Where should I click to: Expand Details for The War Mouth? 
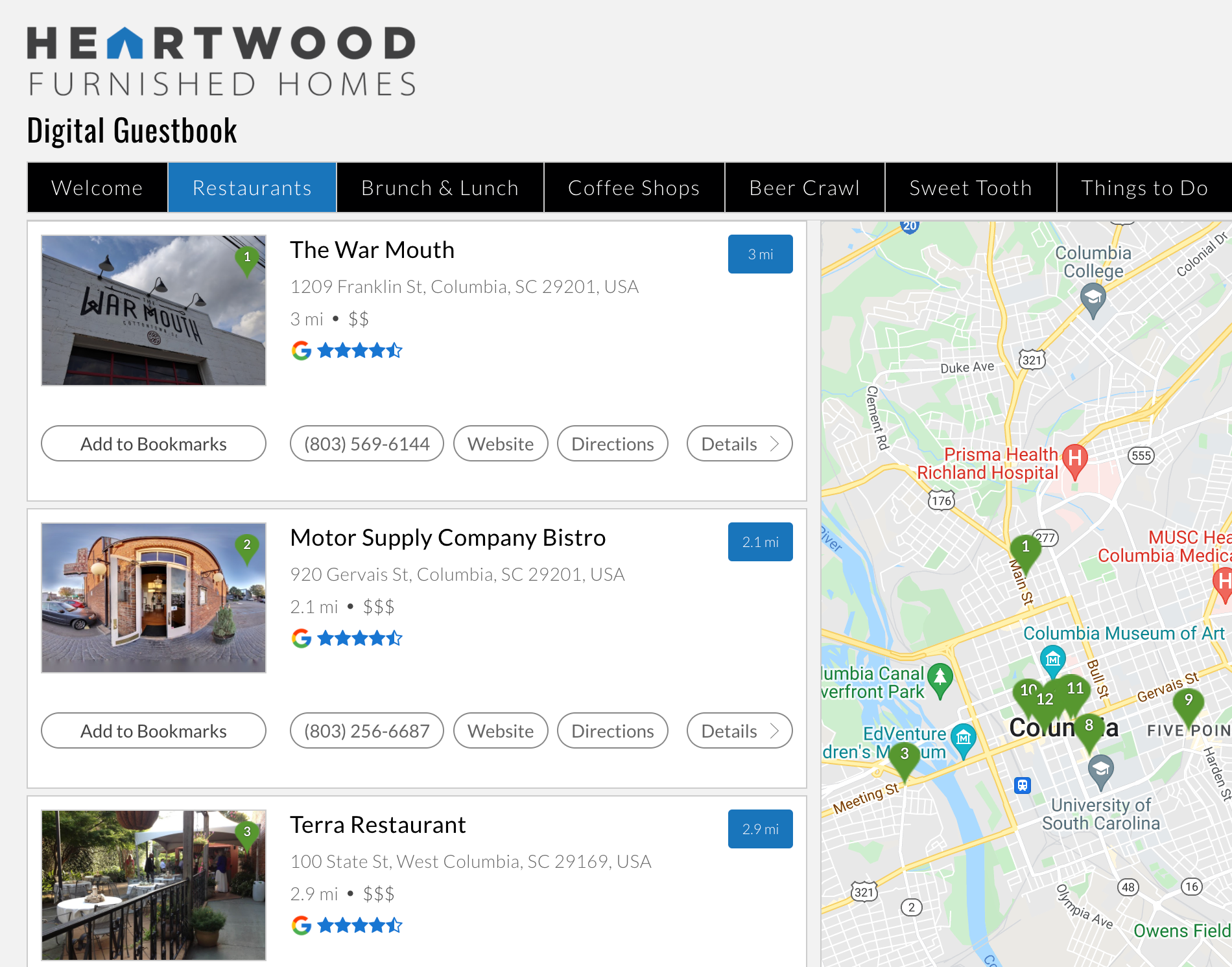click(x=740, y=443)
